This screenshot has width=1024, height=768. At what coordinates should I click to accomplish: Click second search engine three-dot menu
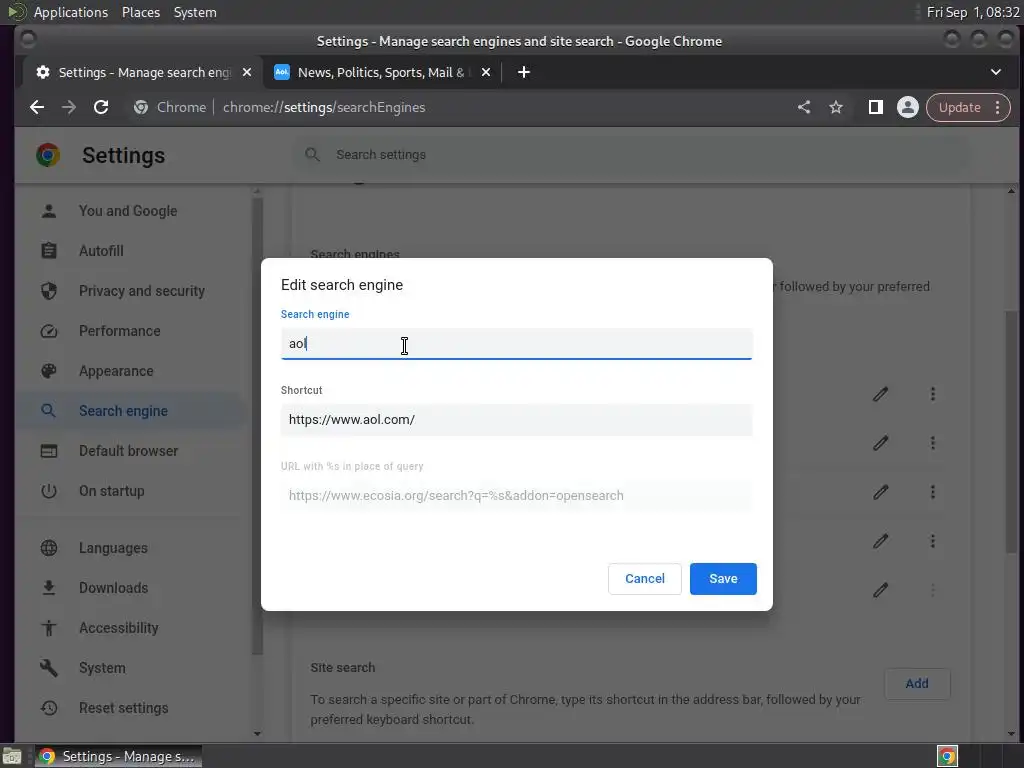pos(933,443)
